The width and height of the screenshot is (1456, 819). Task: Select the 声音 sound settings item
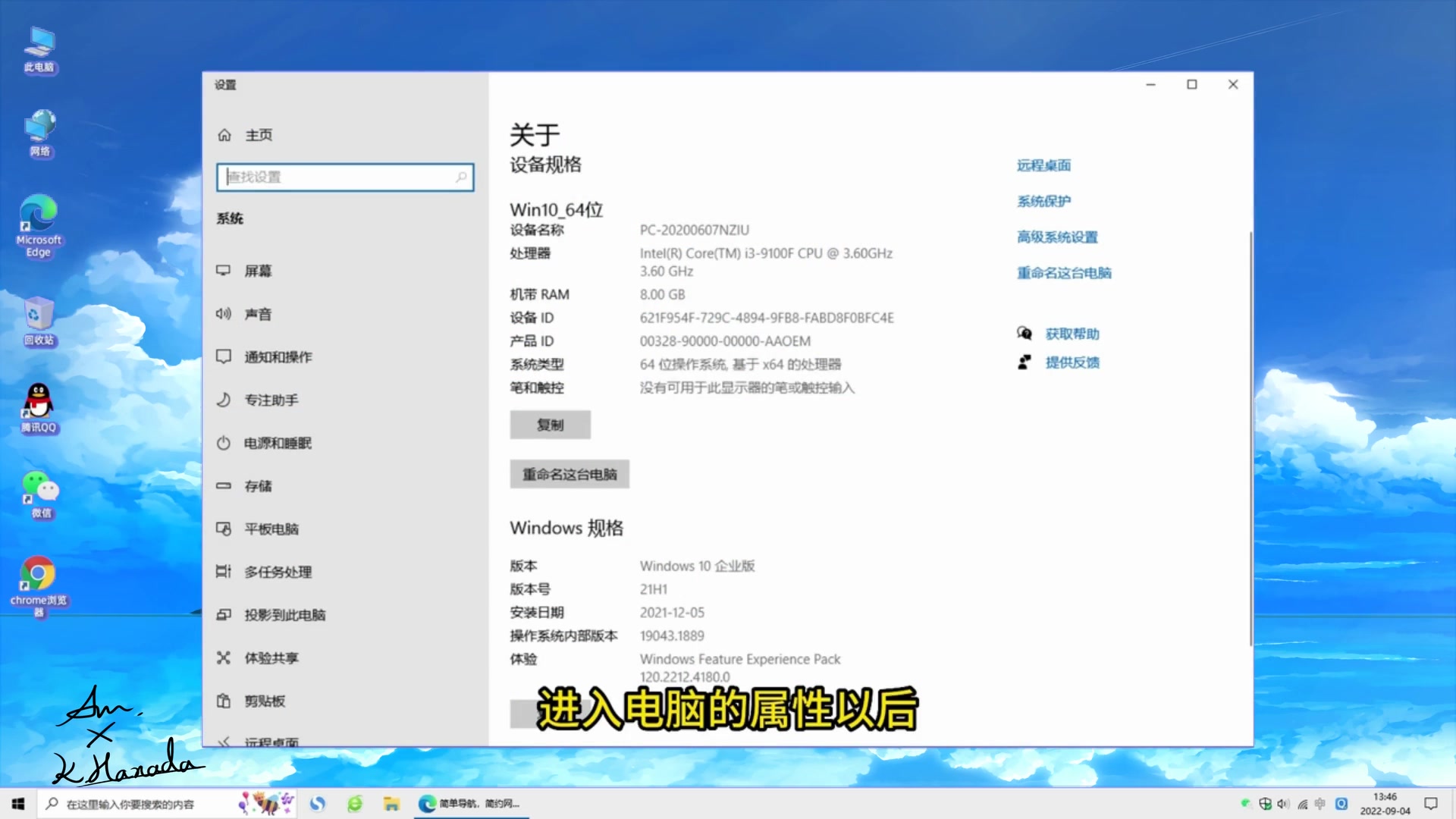point(258,314)
